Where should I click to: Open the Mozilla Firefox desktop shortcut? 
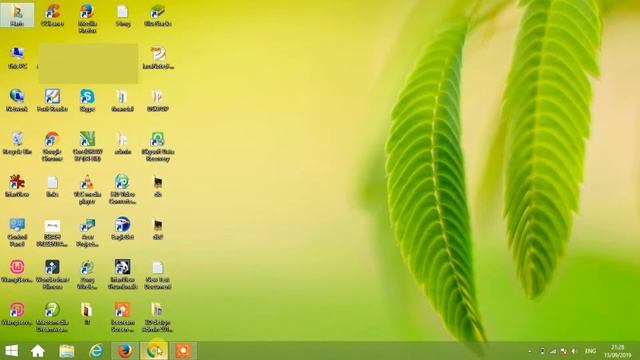pos(87,18)
